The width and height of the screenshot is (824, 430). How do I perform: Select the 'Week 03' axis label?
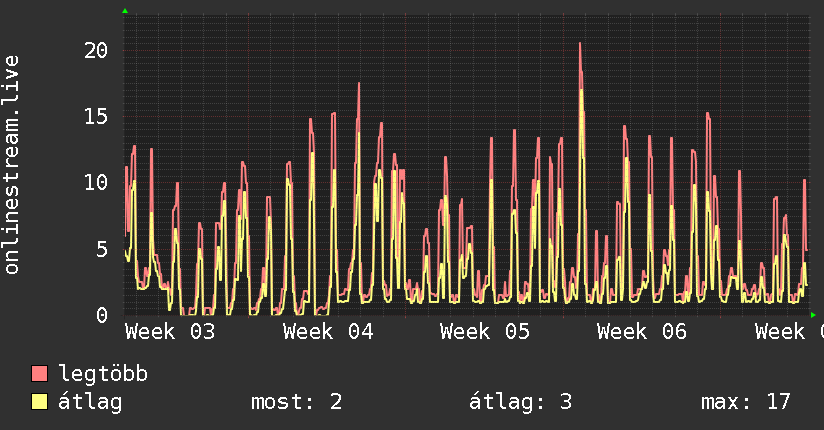[170, 332]
